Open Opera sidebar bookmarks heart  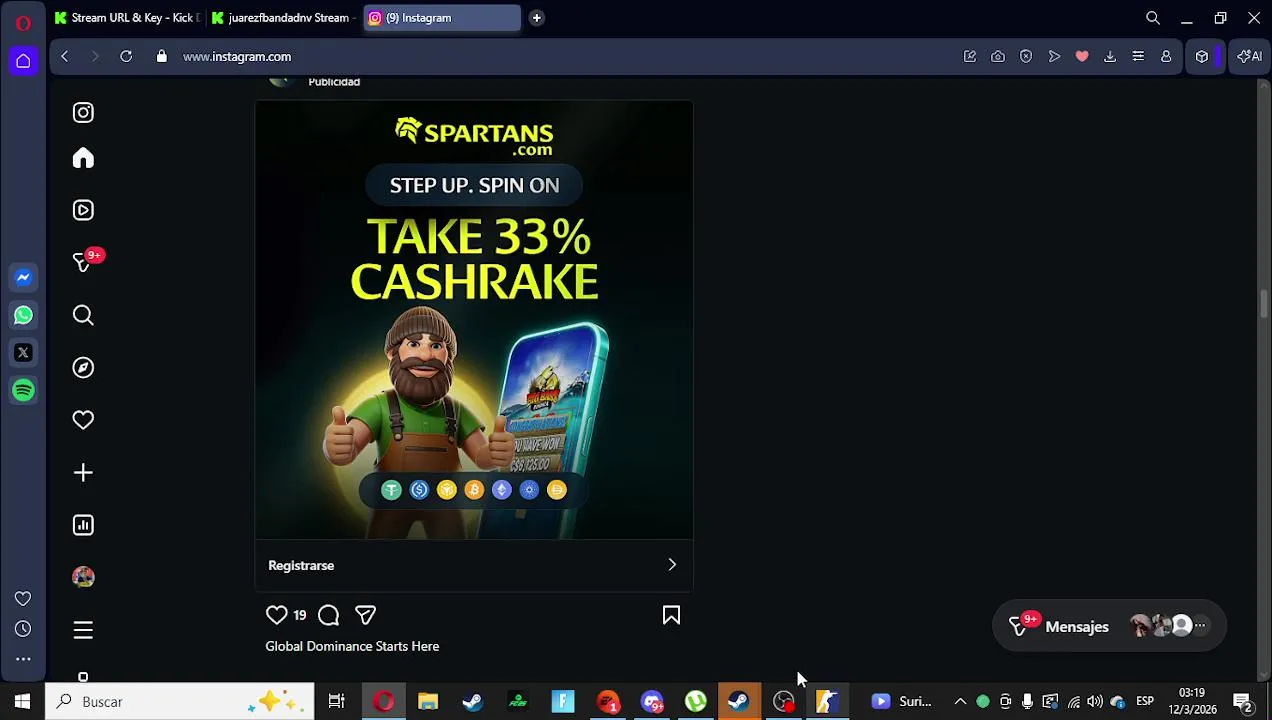(x=23, y=598)
